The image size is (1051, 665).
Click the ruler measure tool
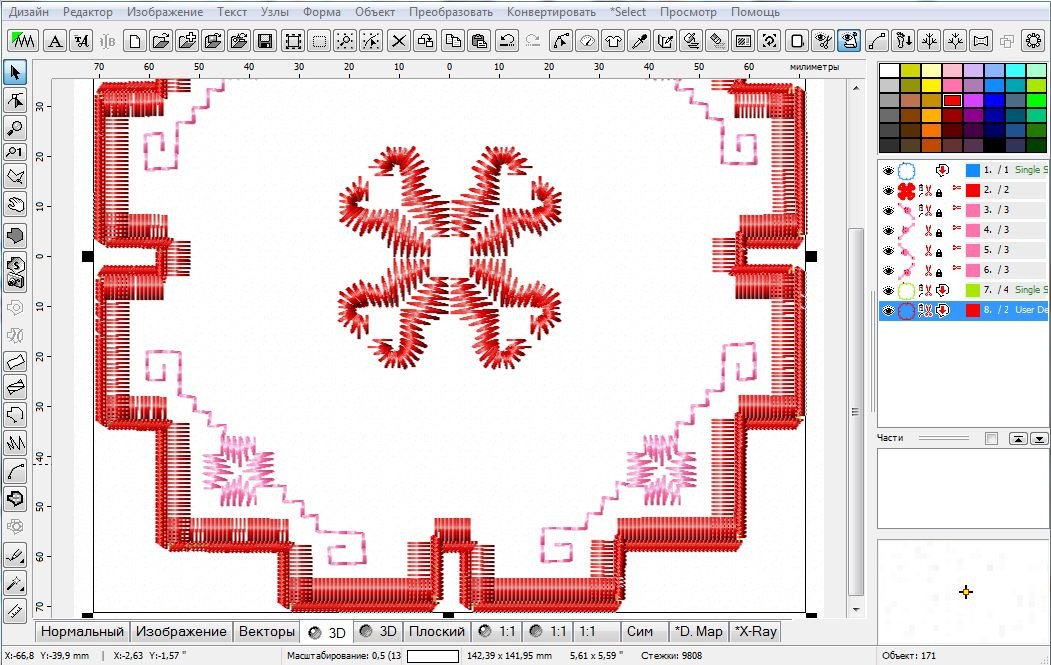pos(15,610)
